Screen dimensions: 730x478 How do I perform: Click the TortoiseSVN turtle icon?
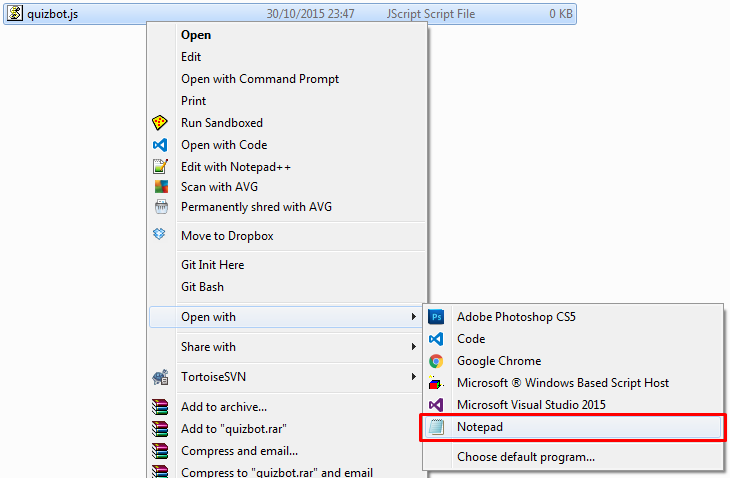pos(160,377)
